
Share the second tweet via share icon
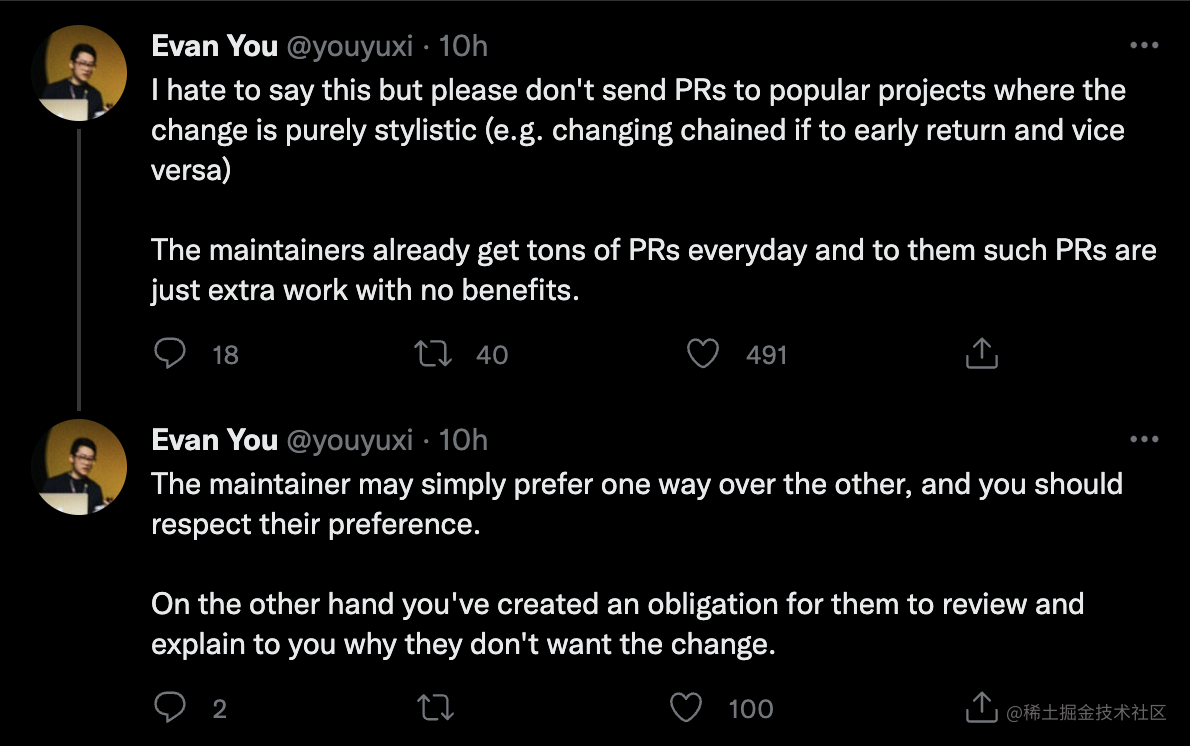(x=981, y=707)
